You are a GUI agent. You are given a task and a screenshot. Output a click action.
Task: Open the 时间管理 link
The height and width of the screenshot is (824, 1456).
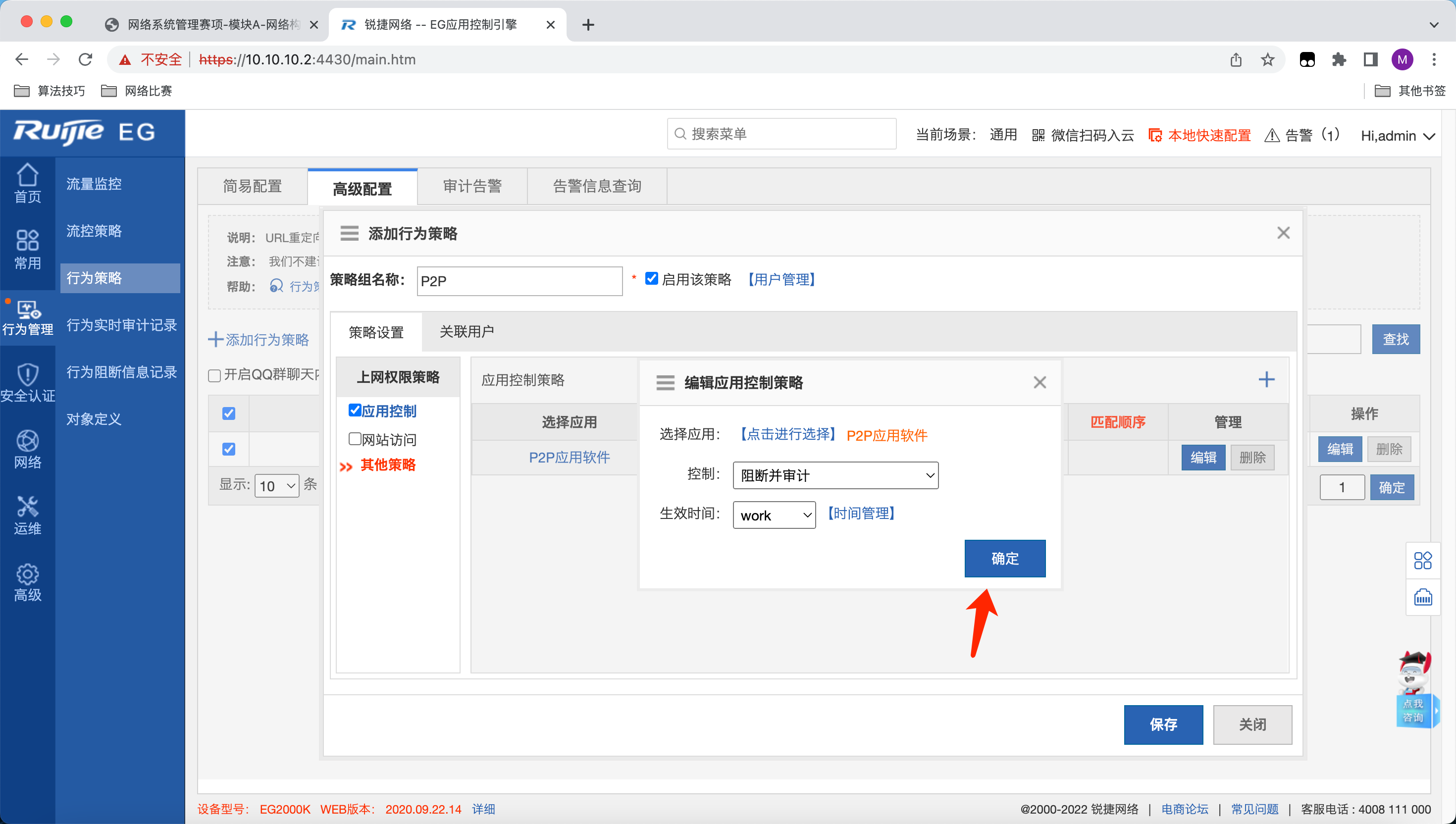pos(861,514)
